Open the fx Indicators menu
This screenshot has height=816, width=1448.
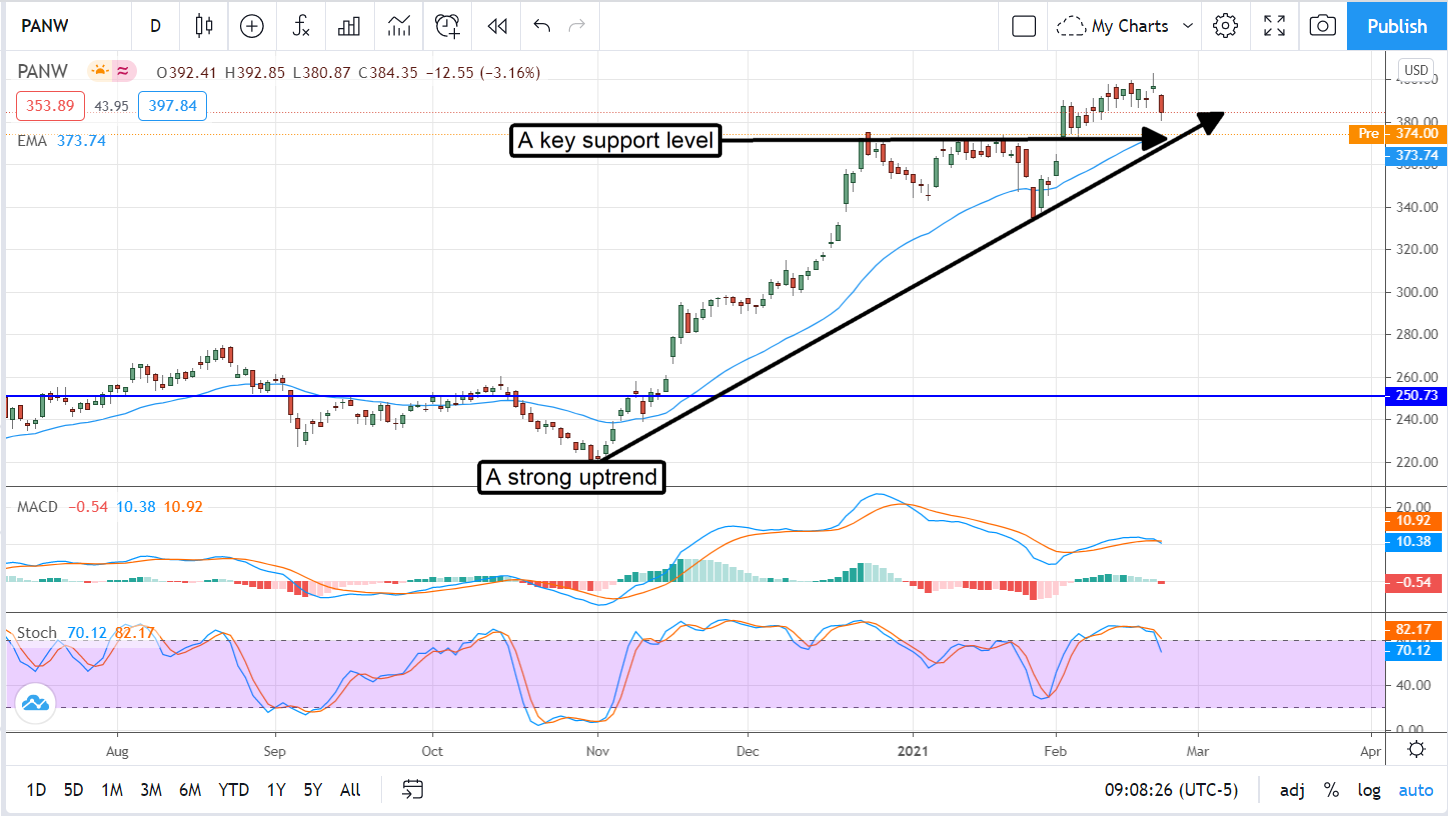pos(301,26)
